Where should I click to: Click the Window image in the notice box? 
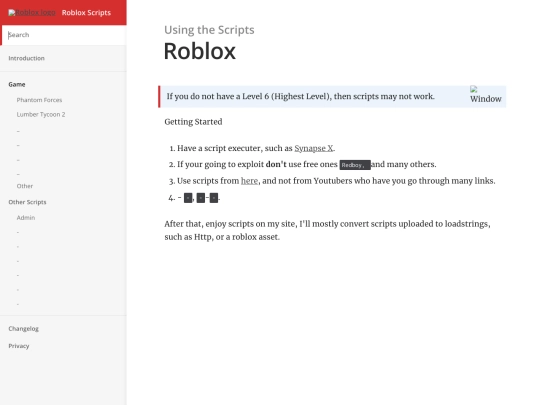[x=486, y=95]
